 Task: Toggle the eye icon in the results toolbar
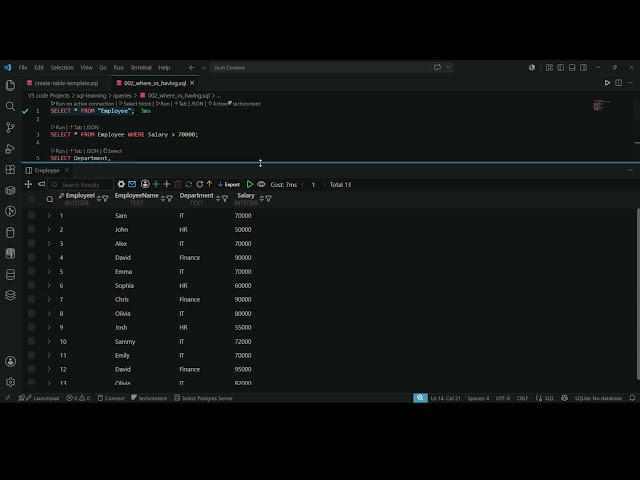(x=261, y=184)
